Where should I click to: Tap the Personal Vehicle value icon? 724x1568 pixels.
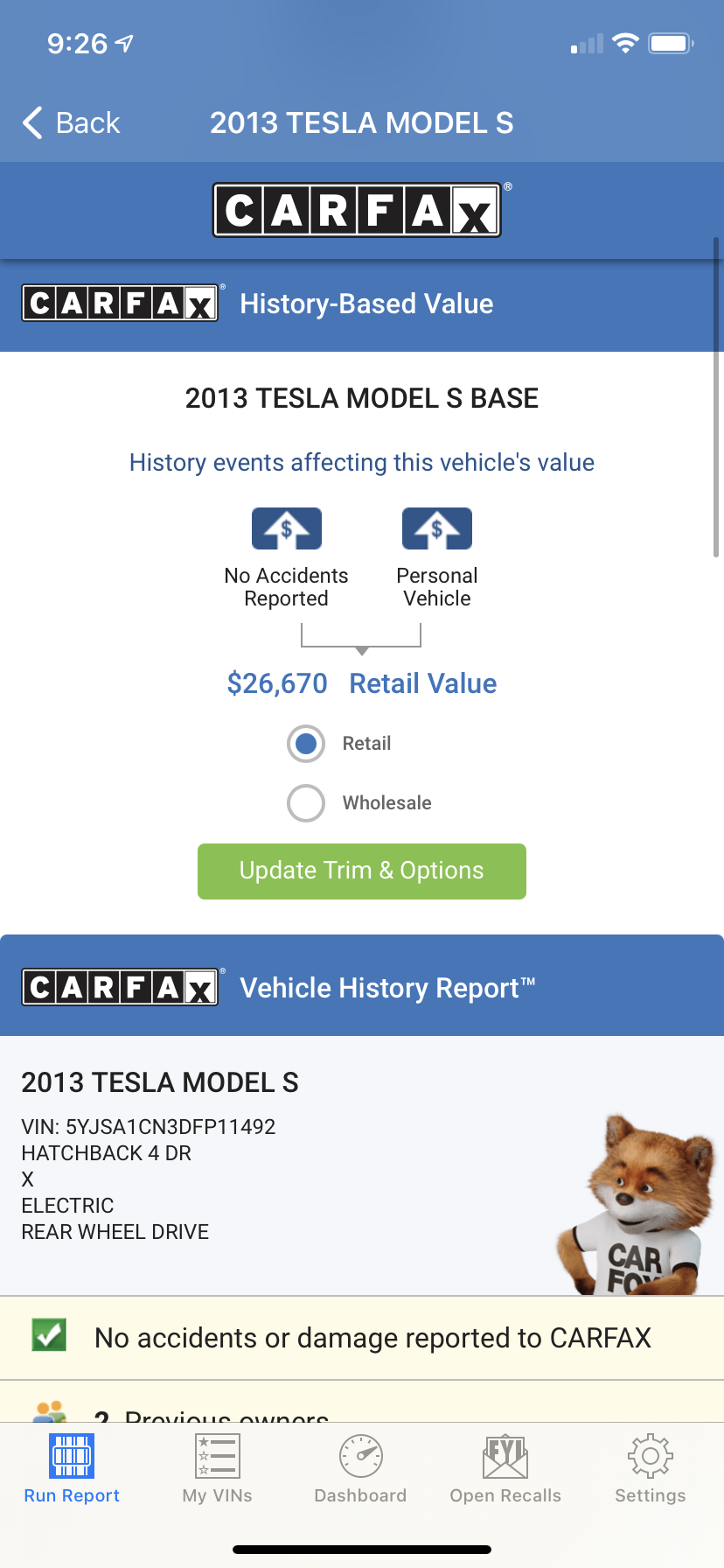(x=437, y=528)
